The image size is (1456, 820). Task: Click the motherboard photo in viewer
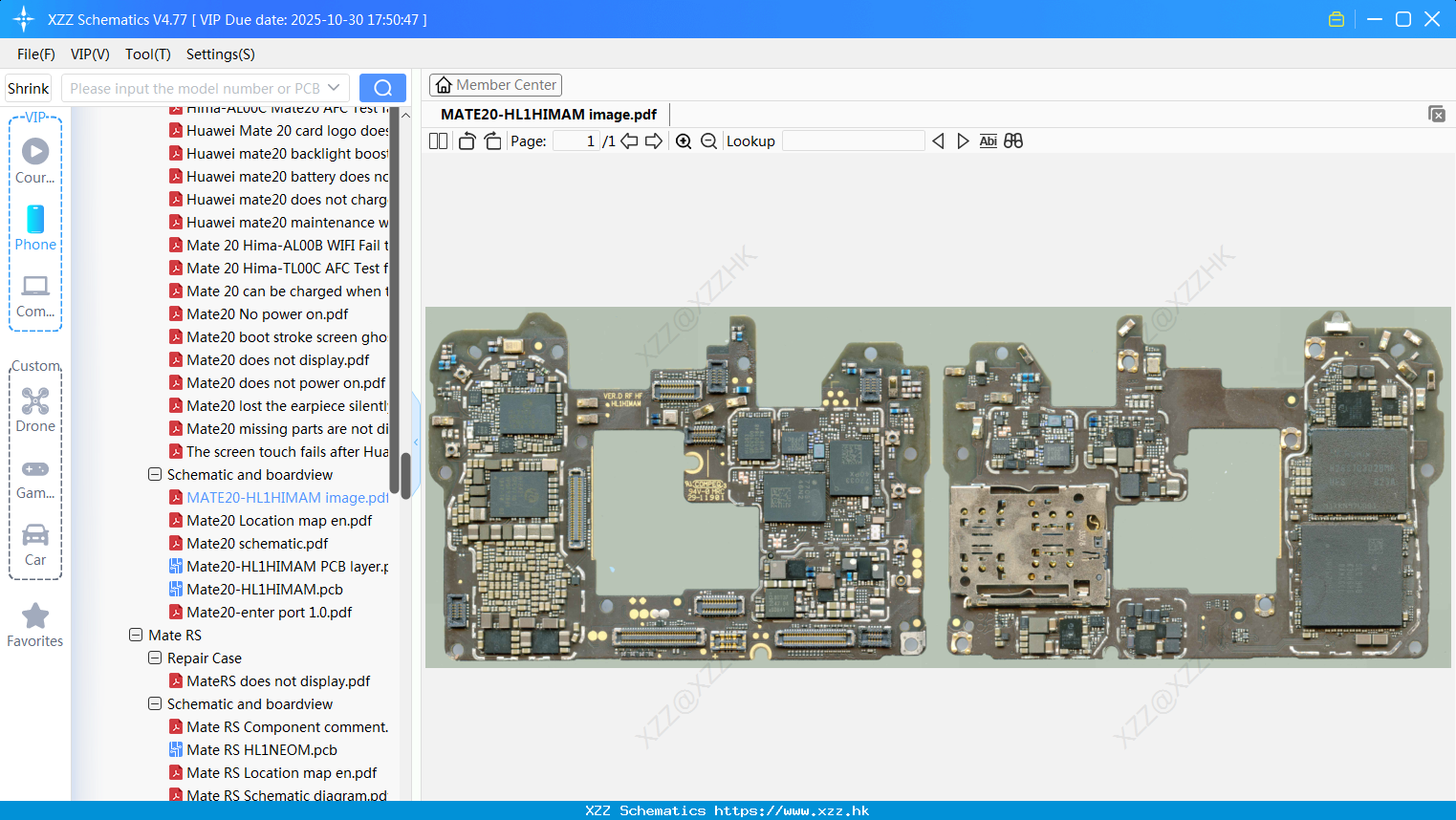pyautogui.click(x=938, y=486)
